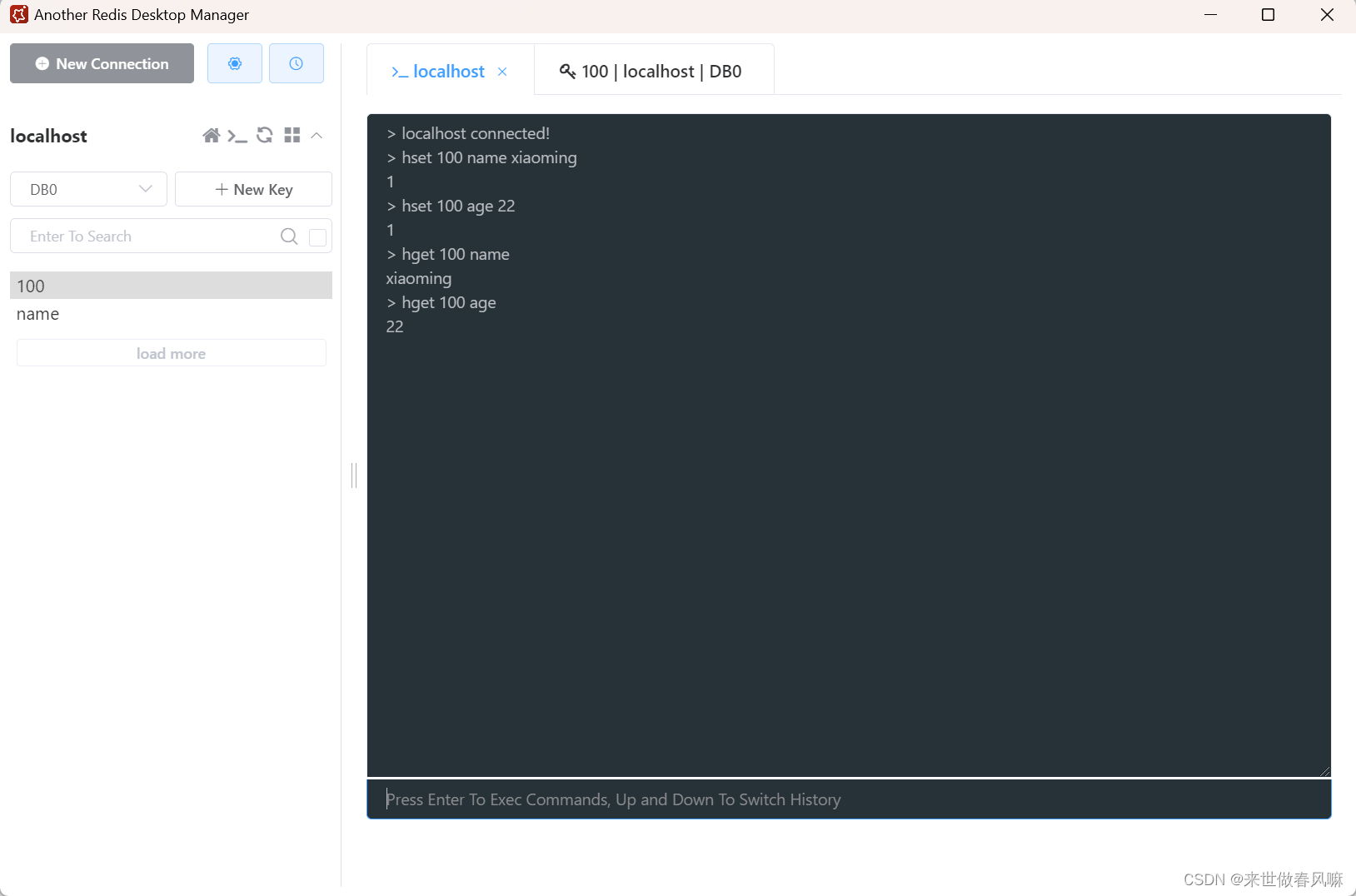Click the load more button
The height and width of the screenshot is (896, 1356).
coord(171,353)
